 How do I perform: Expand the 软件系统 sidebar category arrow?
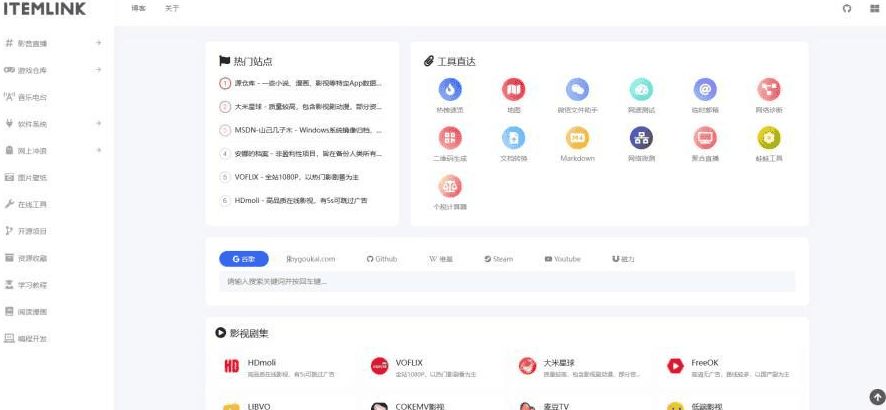[x=98, y=124]
